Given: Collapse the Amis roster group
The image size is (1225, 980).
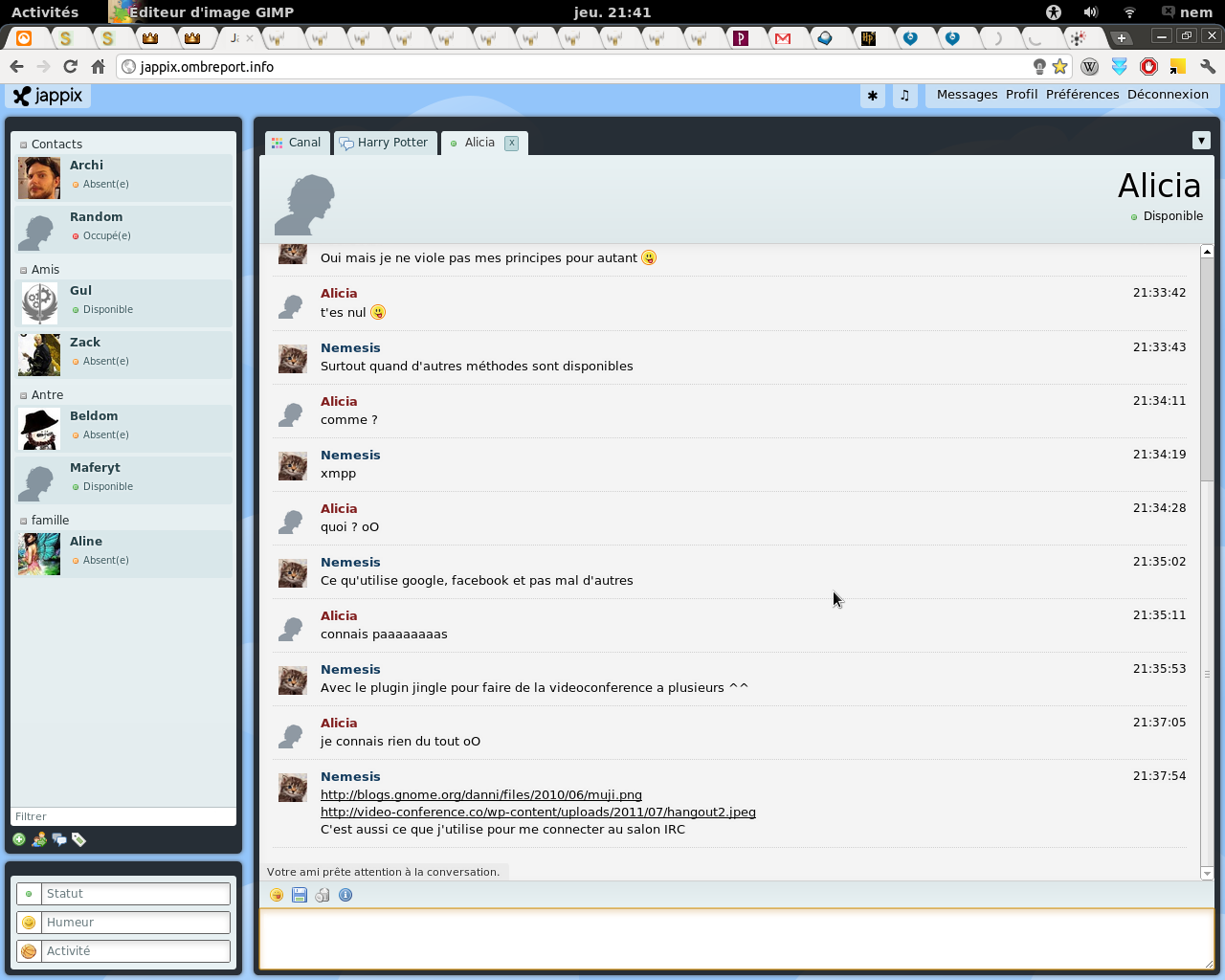Looking at the screenshot, I should [24, 270].
